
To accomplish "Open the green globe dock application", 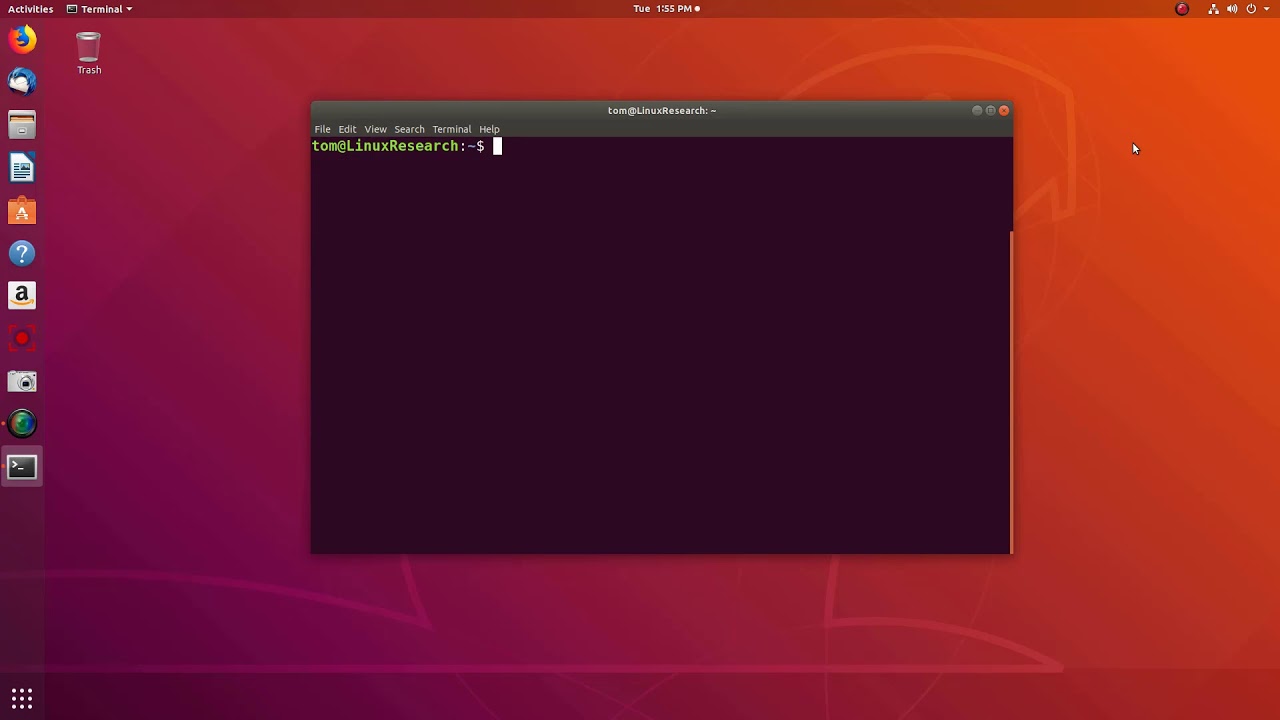I will pos(22,424).
